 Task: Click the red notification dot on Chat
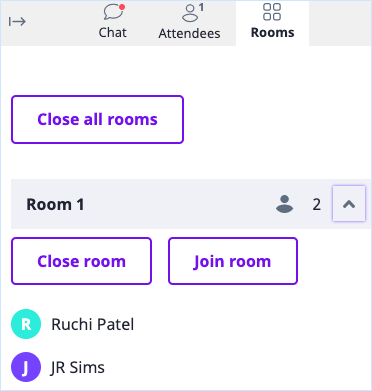pos(122,7)
